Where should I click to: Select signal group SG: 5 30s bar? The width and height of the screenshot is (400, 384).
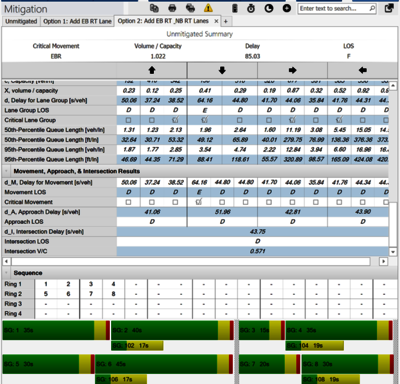tap(48, 364)
